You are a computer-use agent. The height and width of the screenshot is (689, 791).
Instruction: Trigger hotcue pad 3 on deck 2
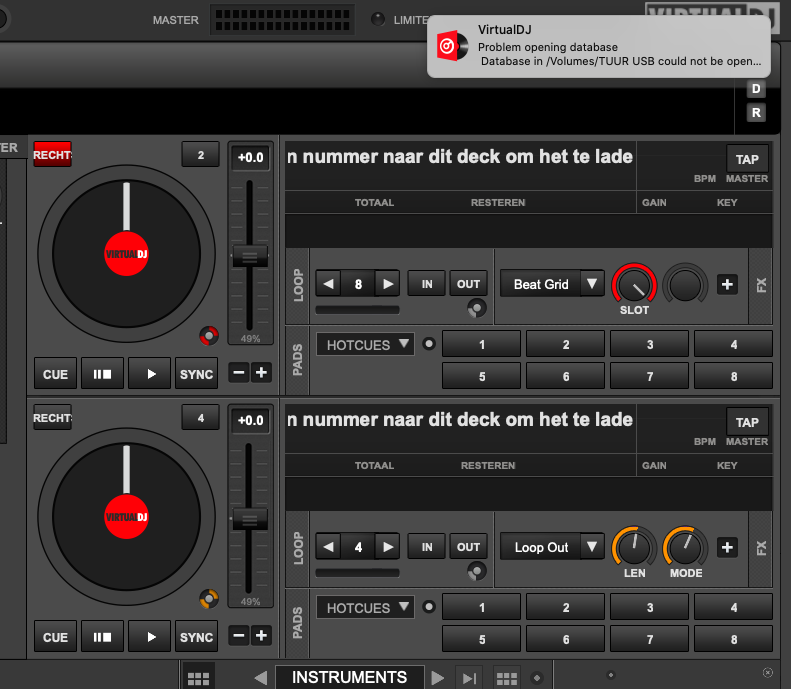pos(650,344)
